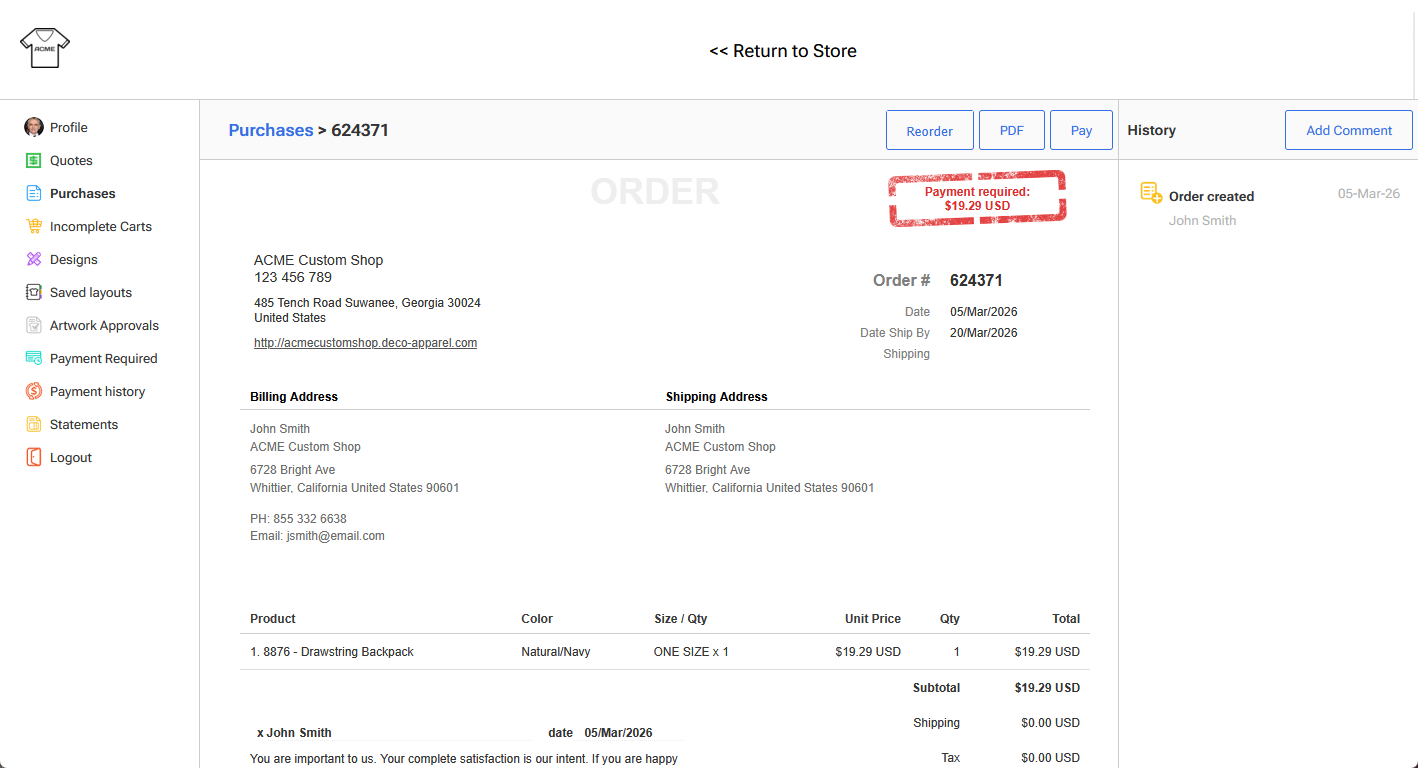Click the Shipping amount $0.00 USD
The width and height of the screenshot is (1418, 768).
[x=1050, y=723]
